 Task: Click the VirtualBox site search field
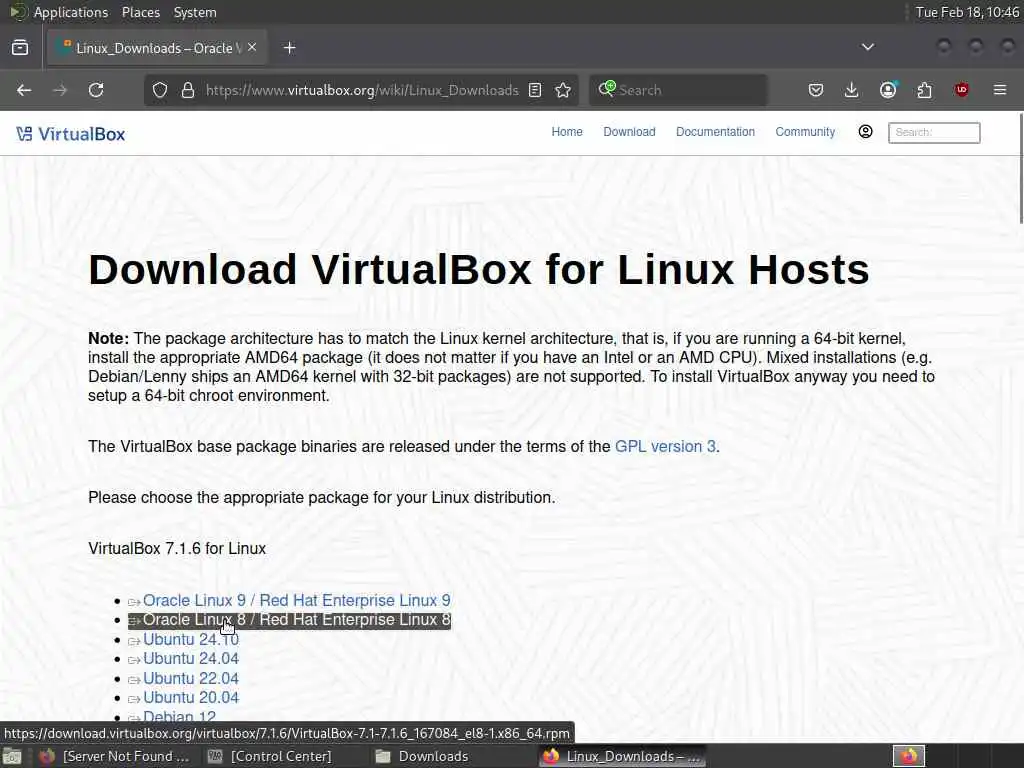(x=934, y=133)
